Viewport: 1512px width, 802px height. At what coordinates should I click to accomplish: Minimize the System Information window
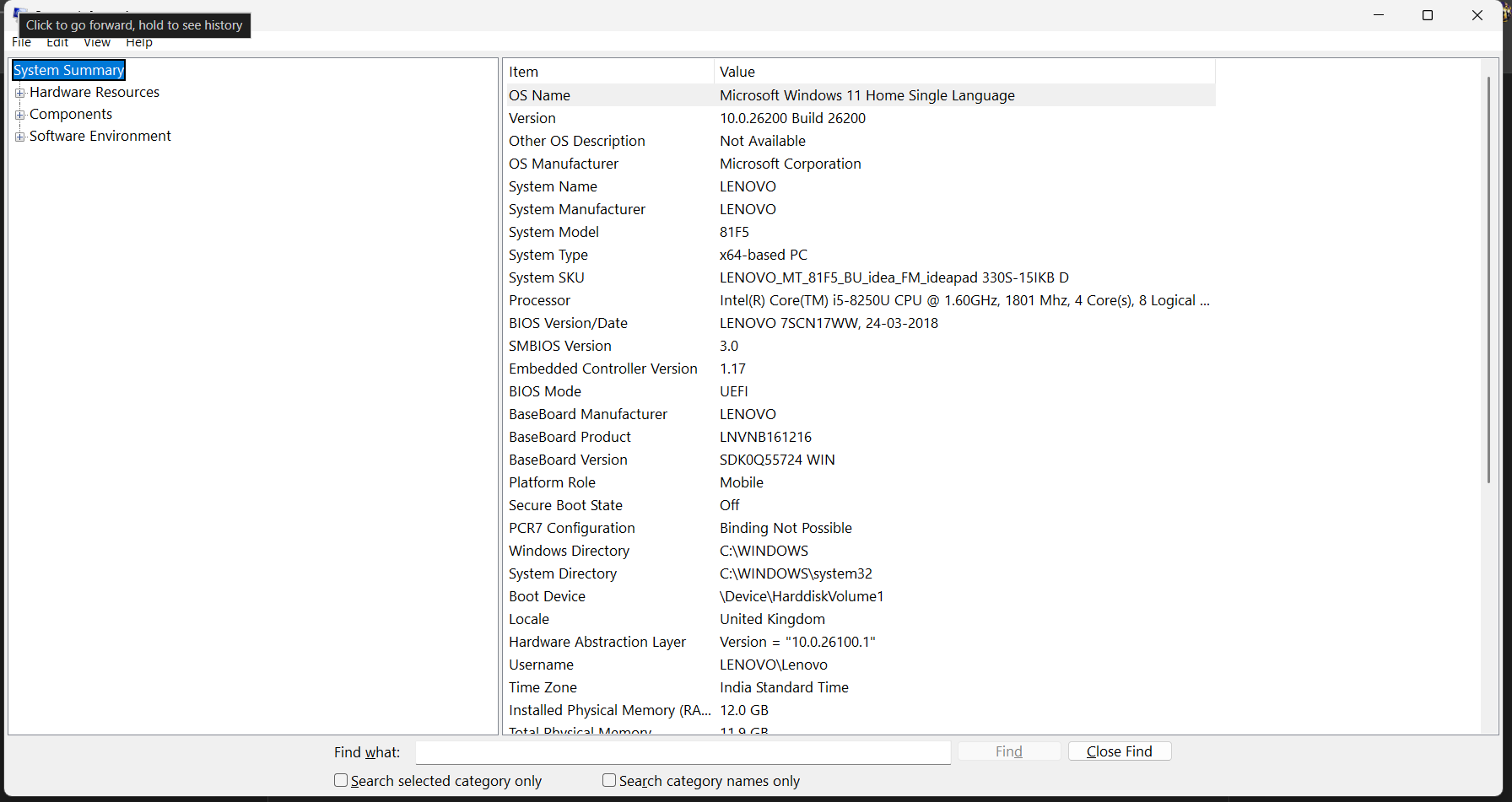click(1379, 15)
